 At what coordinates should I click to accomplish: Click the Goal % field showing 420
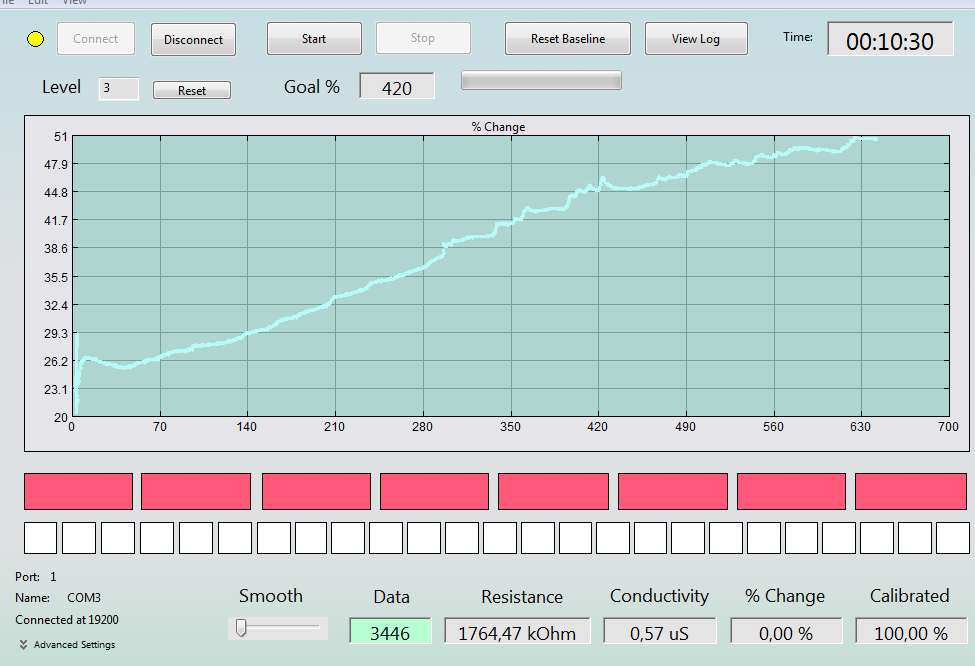(x=397, y=86)
